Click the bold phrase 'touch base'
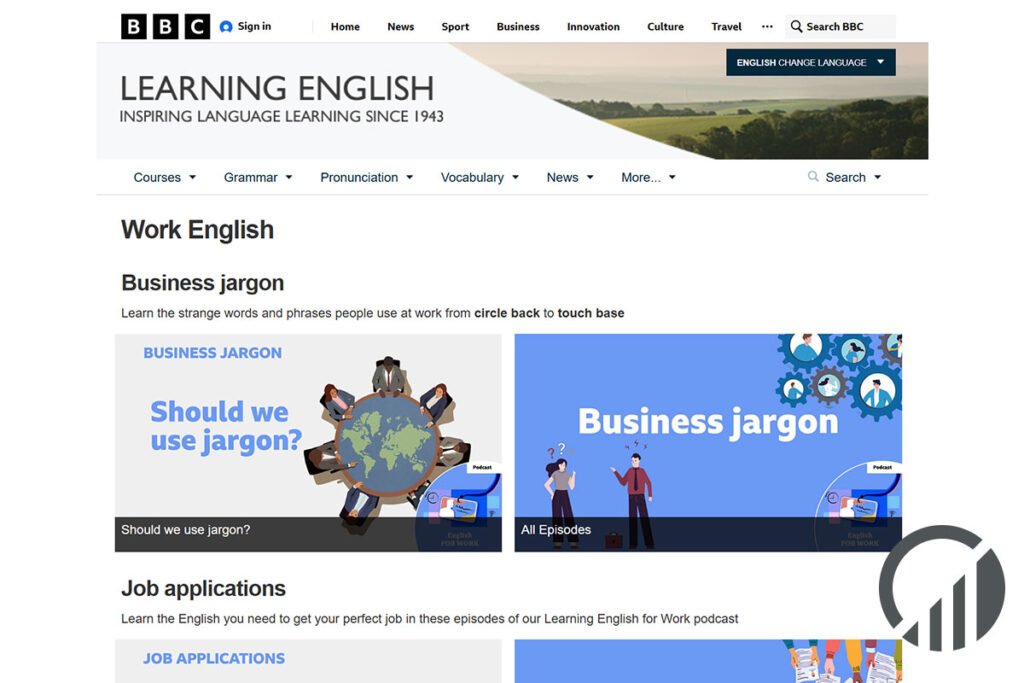Image resolution: width=1024 pixels, height=683 pixels. click(590, 313)
